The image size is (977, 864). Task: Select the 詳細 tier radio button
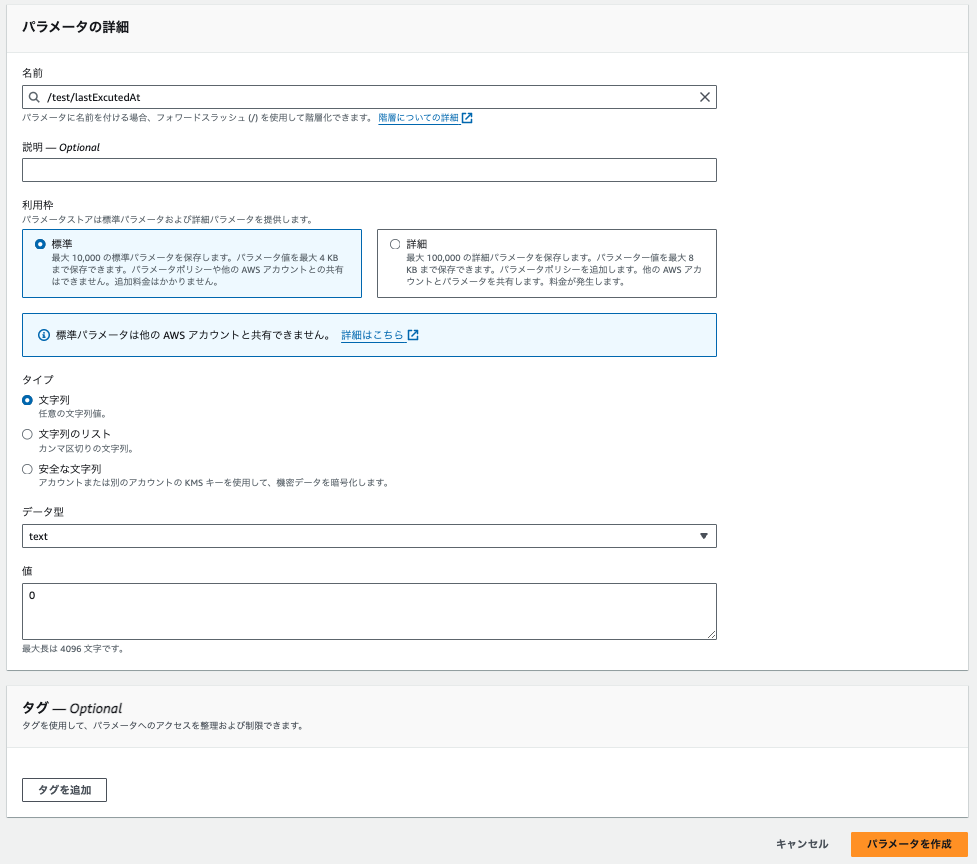pos(395,244)
